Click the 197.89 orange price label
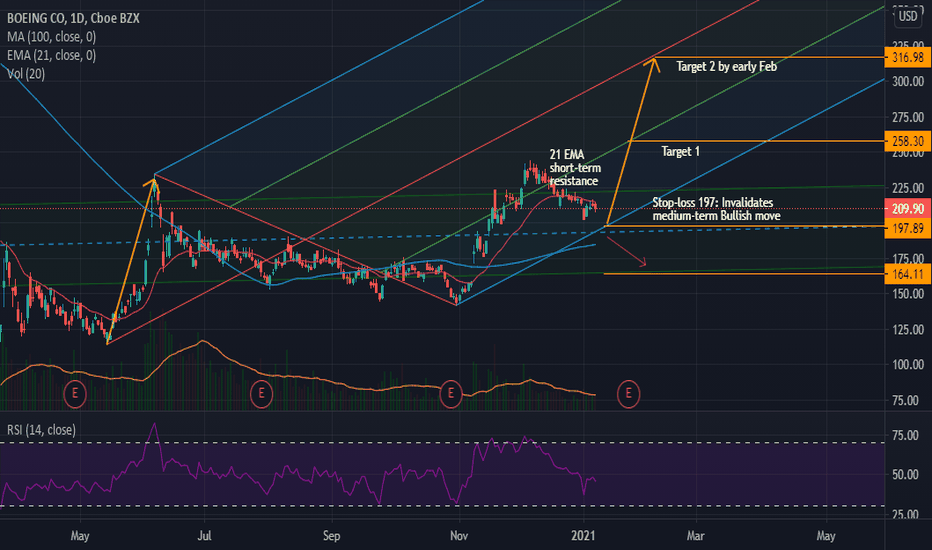This screenshot has width=932, height=550. [908, 228]
